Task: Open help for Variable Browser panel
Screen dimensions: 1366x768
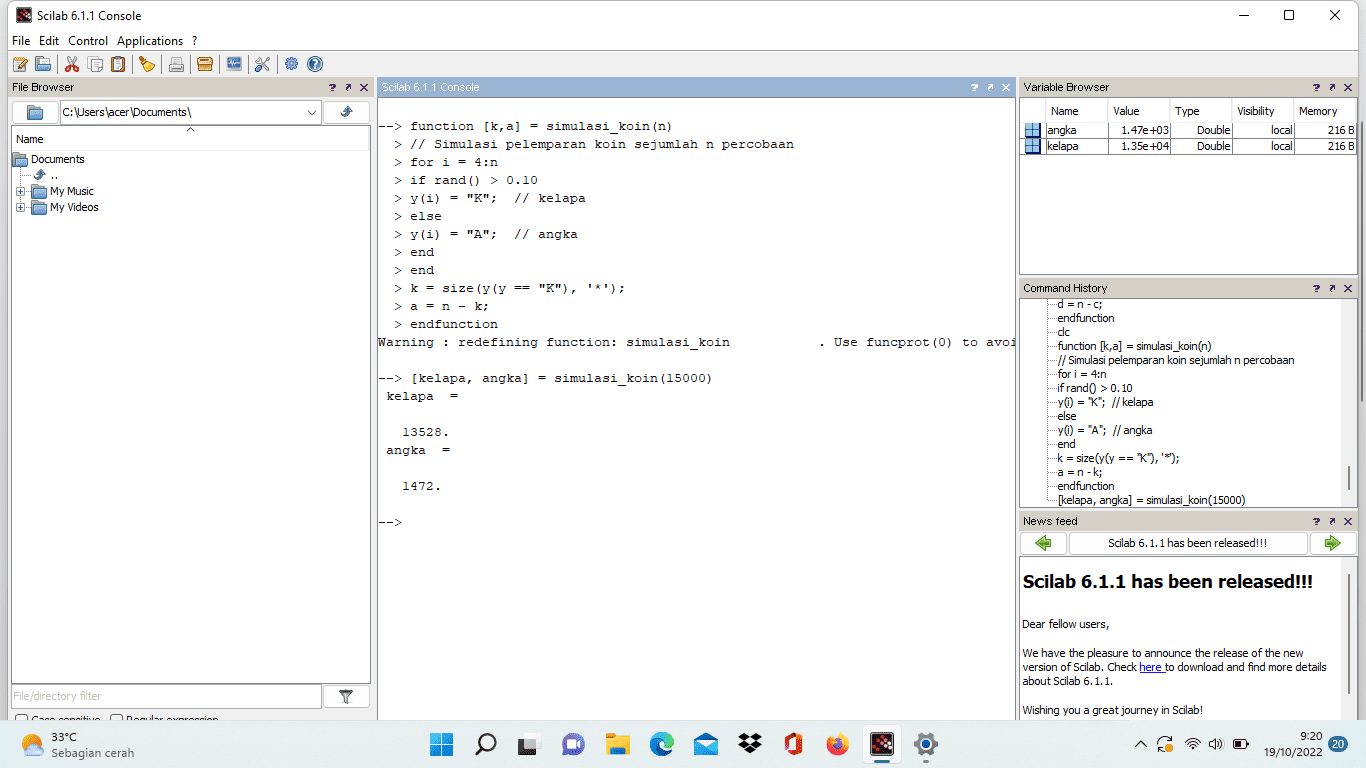Action: (1317, 87)
